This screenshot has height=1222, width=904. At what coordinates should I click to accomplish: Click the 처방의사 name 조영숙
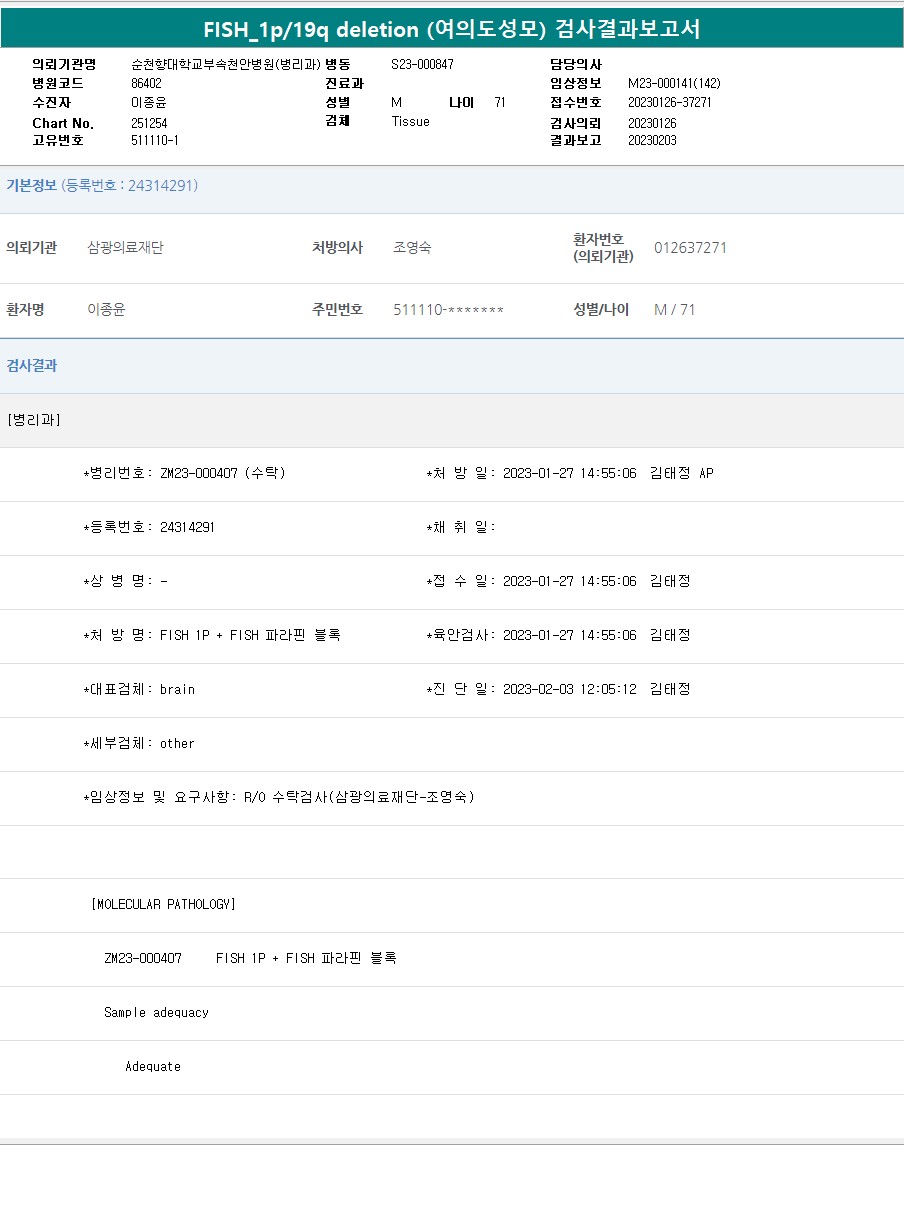coord(412,248)
